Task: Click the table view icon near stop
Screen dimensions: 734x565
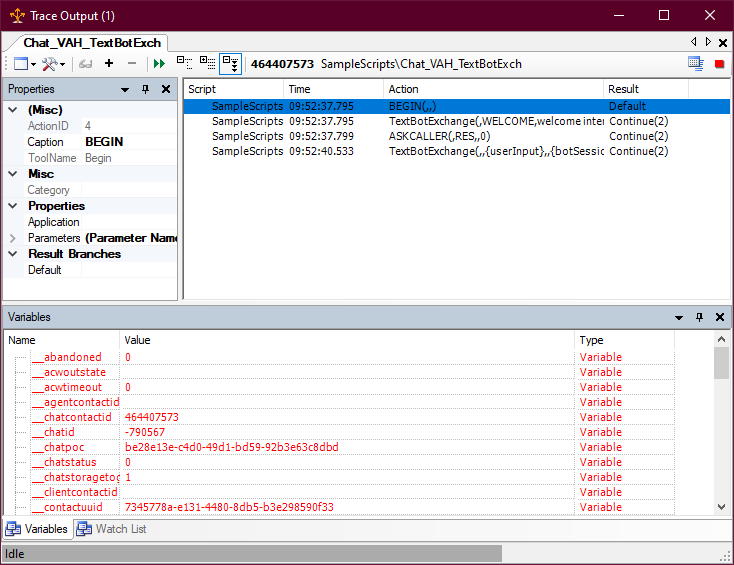Action: 696,64
